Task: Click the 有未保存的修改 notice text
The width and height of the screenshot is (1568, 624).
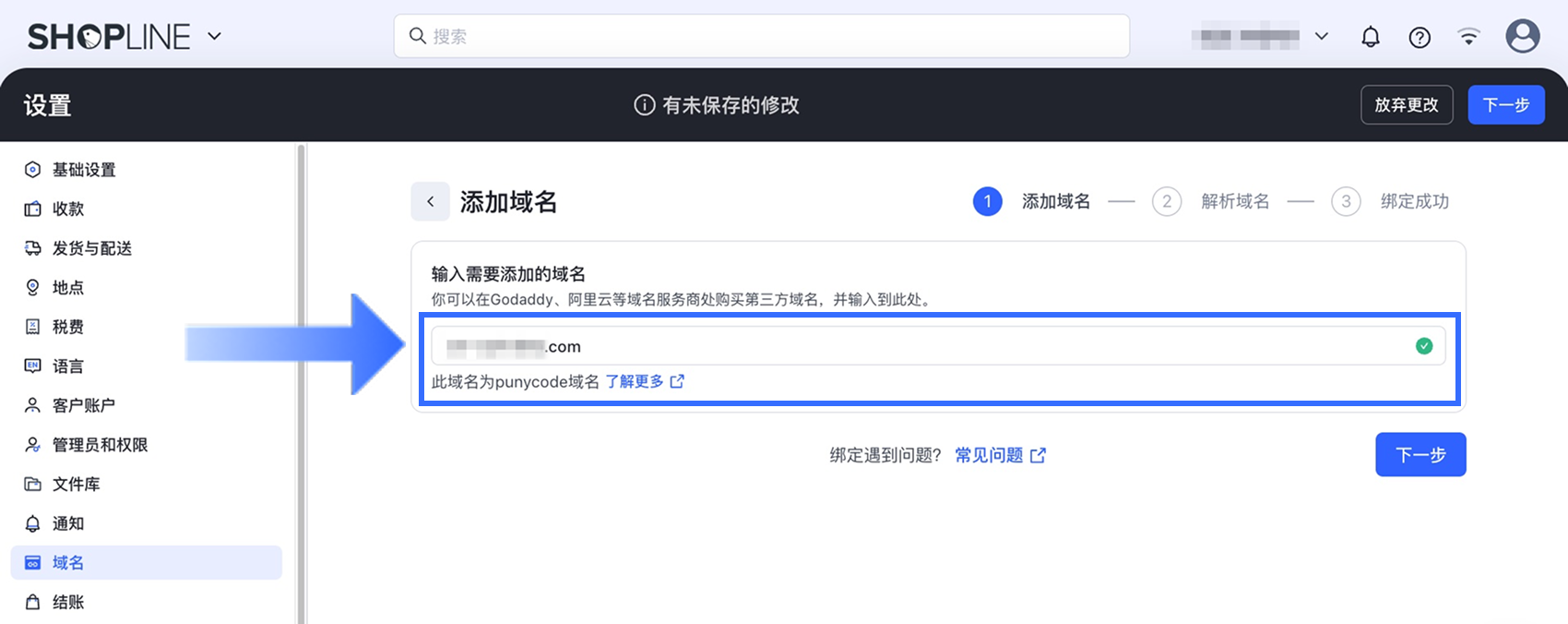Action: coord(731,105)
